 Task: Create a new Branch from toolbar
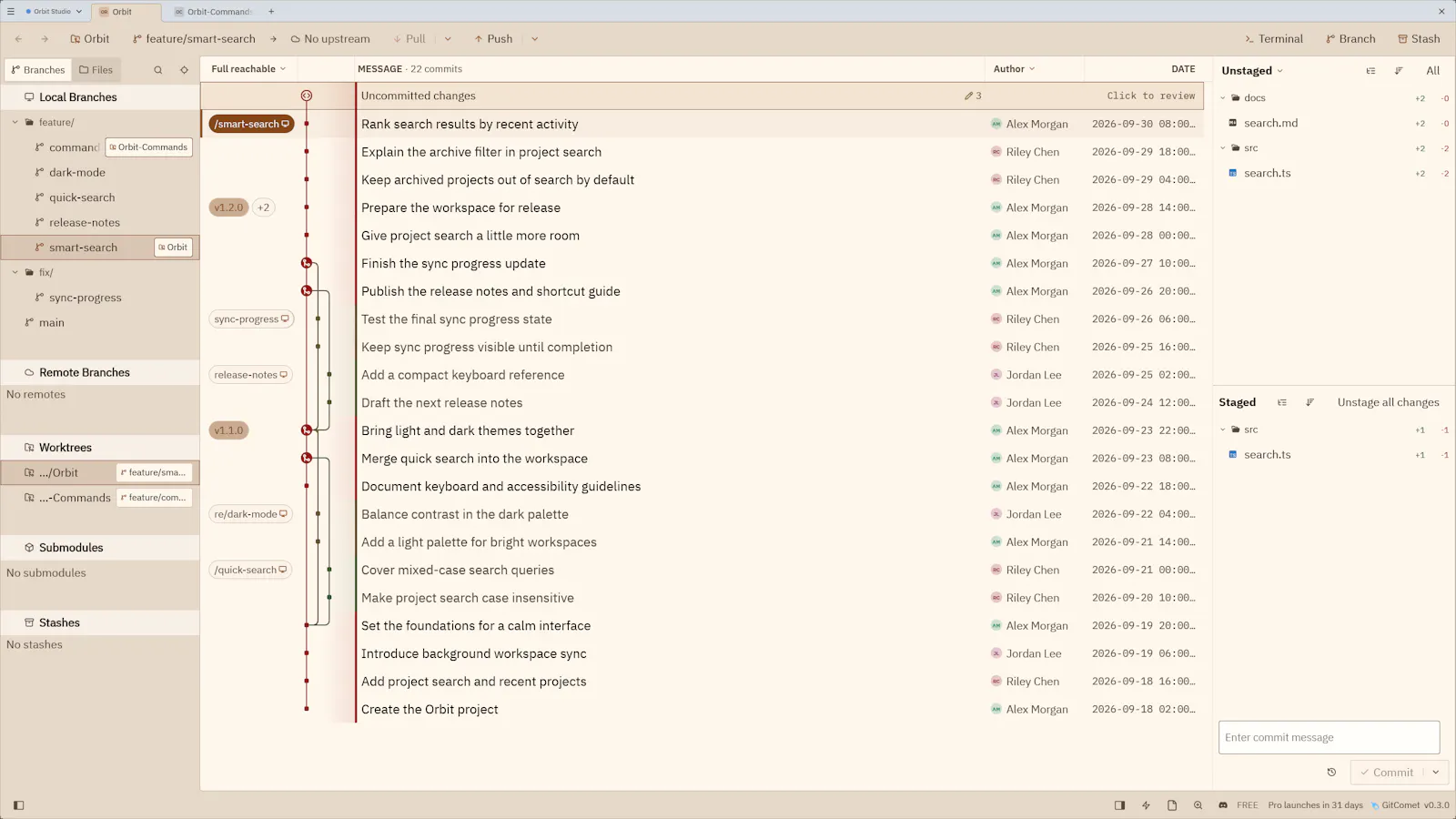(x=1350, y=39)
